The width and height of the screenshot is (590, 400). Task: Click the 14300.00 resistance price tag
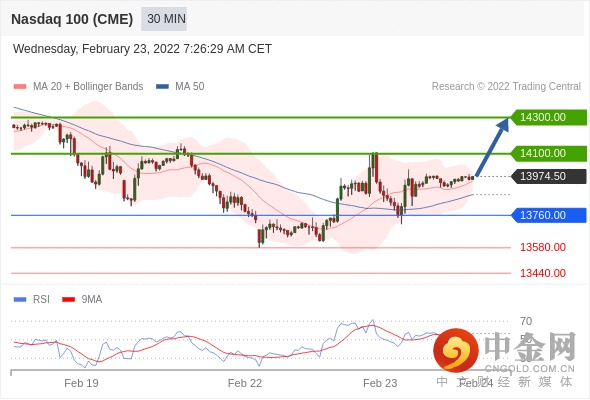[x=548, y=117]
